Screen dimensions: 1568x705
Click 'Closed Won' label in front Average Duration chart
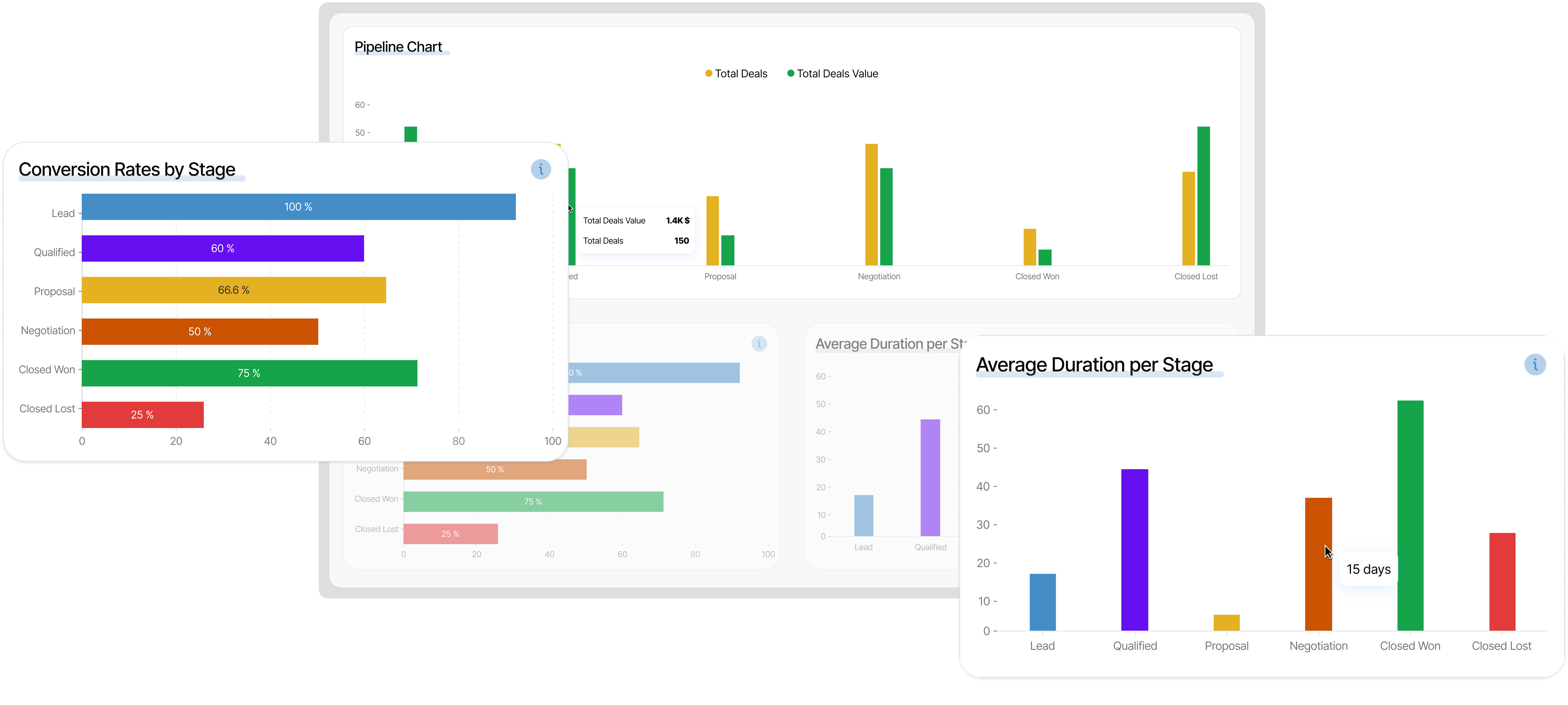click(x=1410, y=646)
